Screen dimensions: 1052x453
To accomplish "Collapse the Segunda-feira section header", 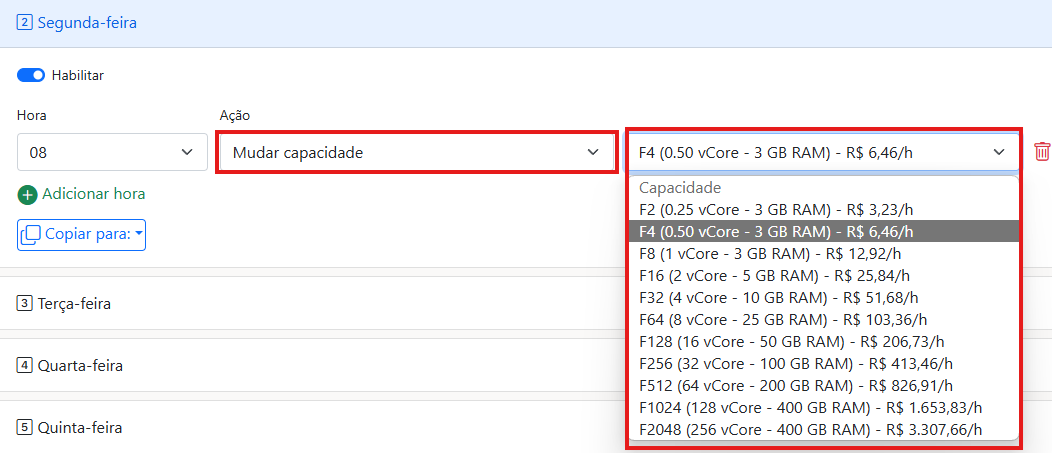I will click(87, 22).
